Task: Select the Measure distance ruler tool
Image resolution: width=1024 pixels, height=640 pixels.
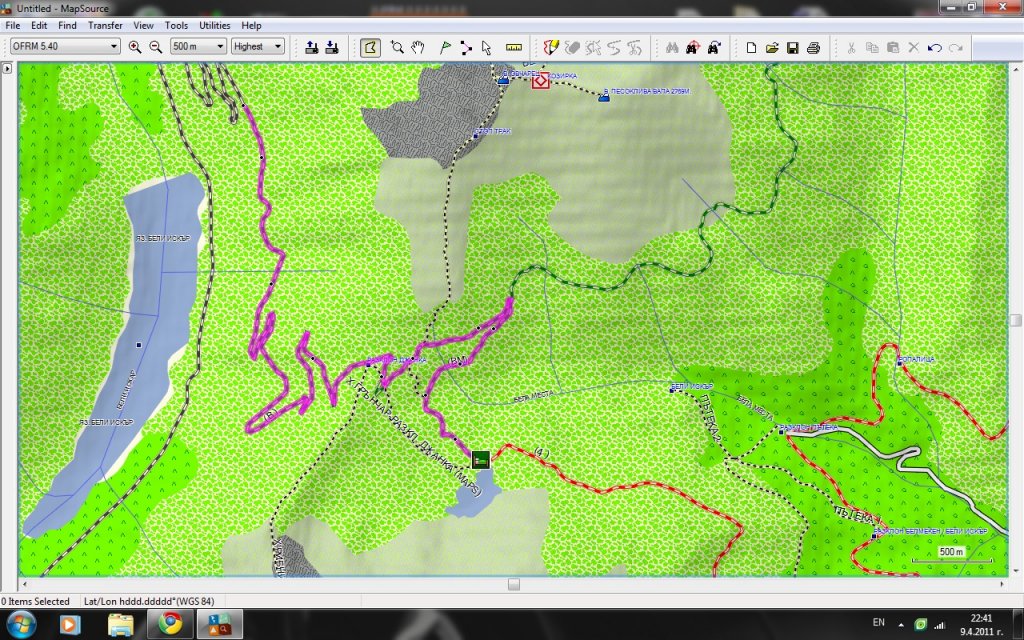Action: point(514,47)
